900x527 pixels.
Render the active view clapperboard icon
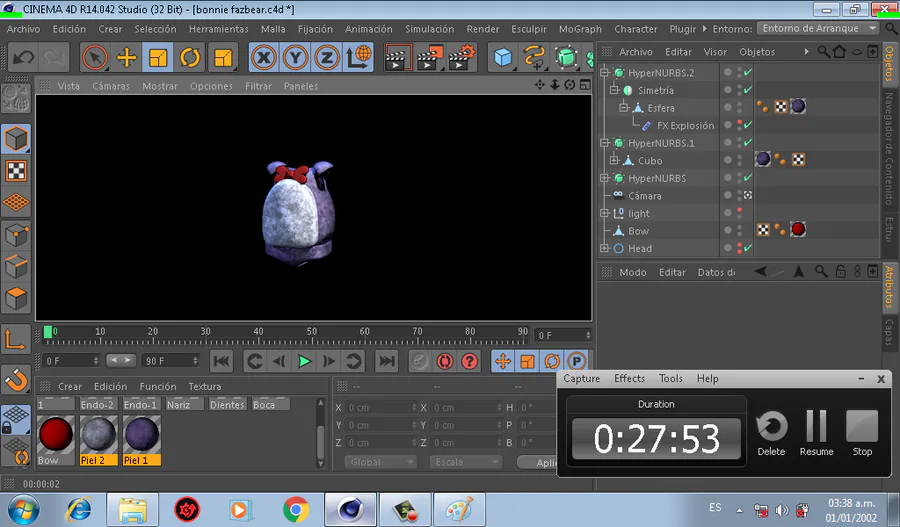398,57
